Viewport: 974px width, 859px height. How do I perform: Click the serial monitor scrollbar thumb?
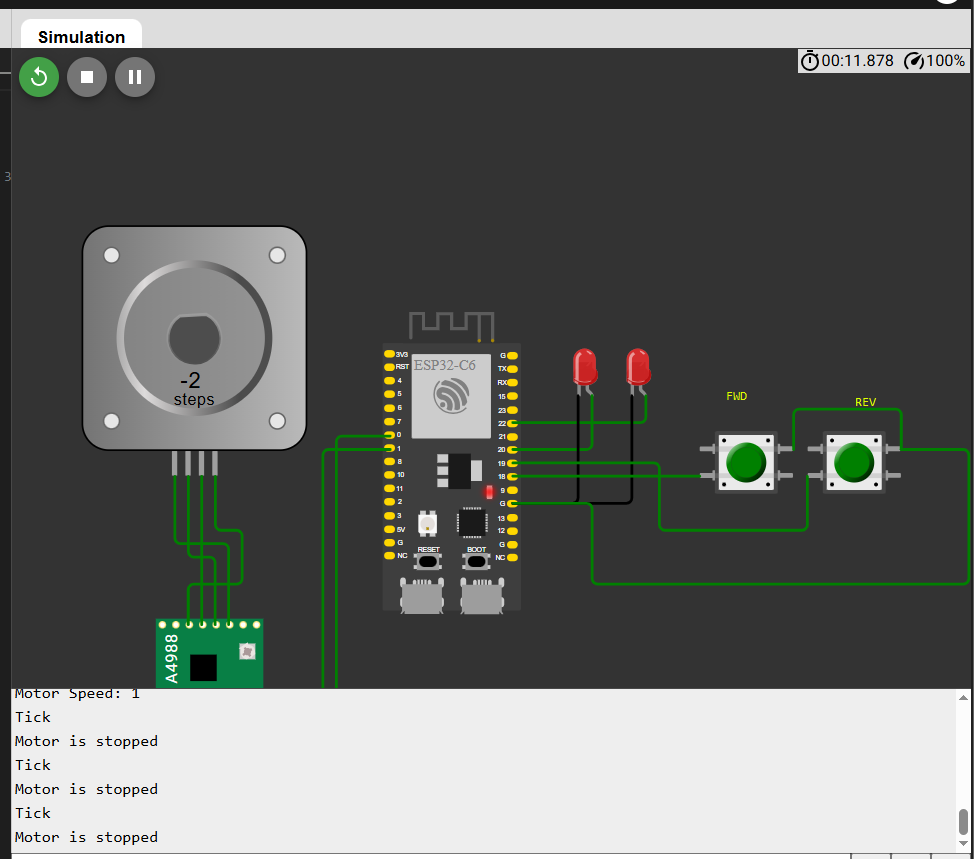pyautogui.click(x=963, y=821)
